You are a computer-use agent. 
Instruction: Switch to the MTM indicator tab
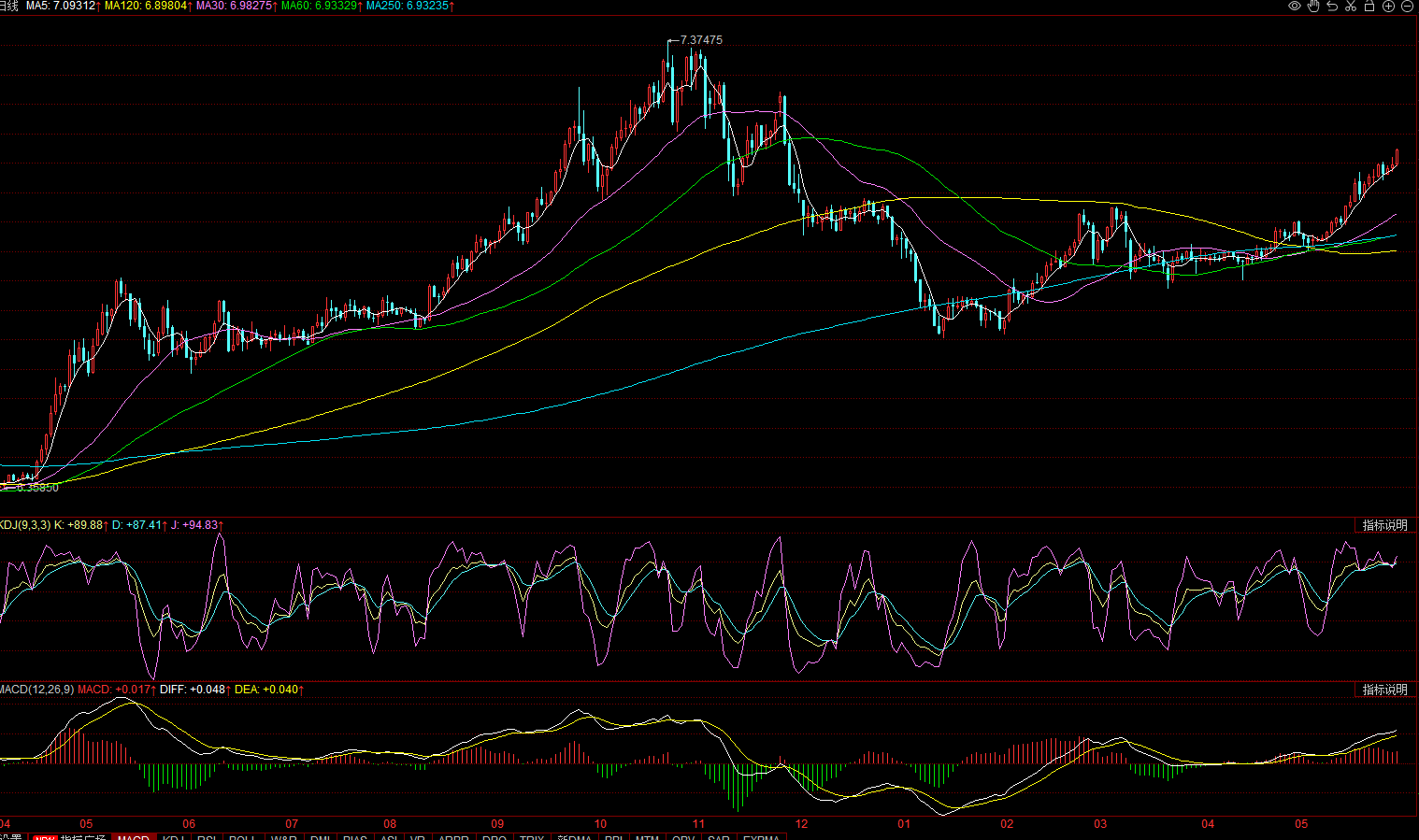[x=647, y=836]
